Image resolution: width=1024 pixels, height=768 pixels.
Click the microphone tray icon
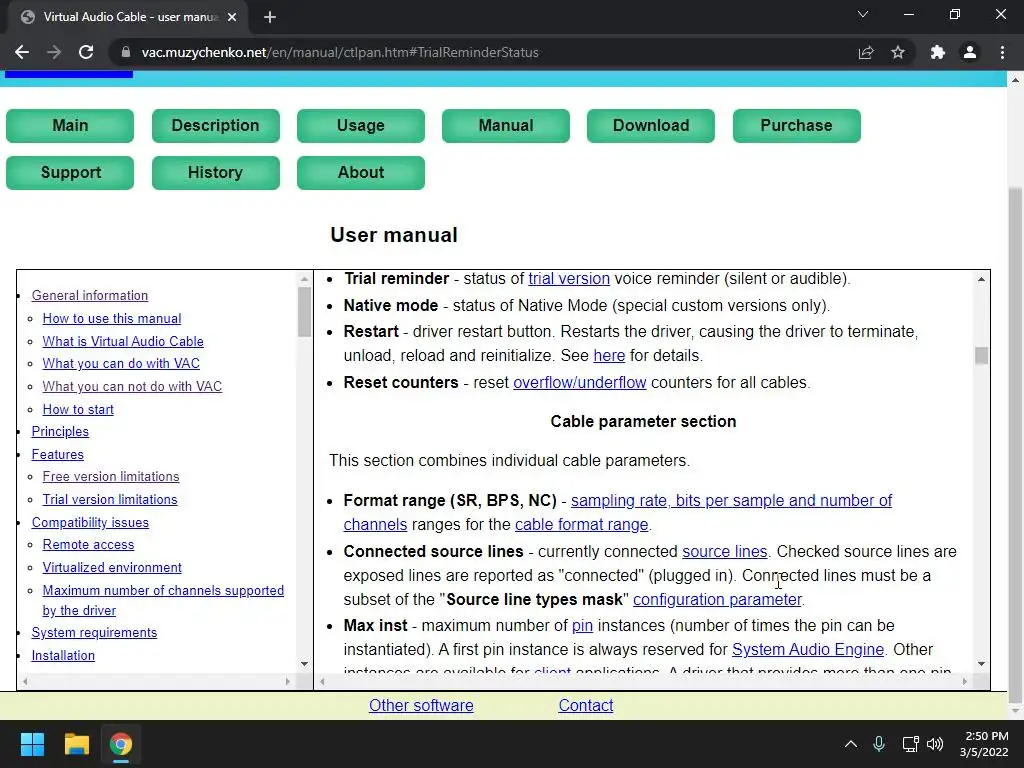pos(879,744)
